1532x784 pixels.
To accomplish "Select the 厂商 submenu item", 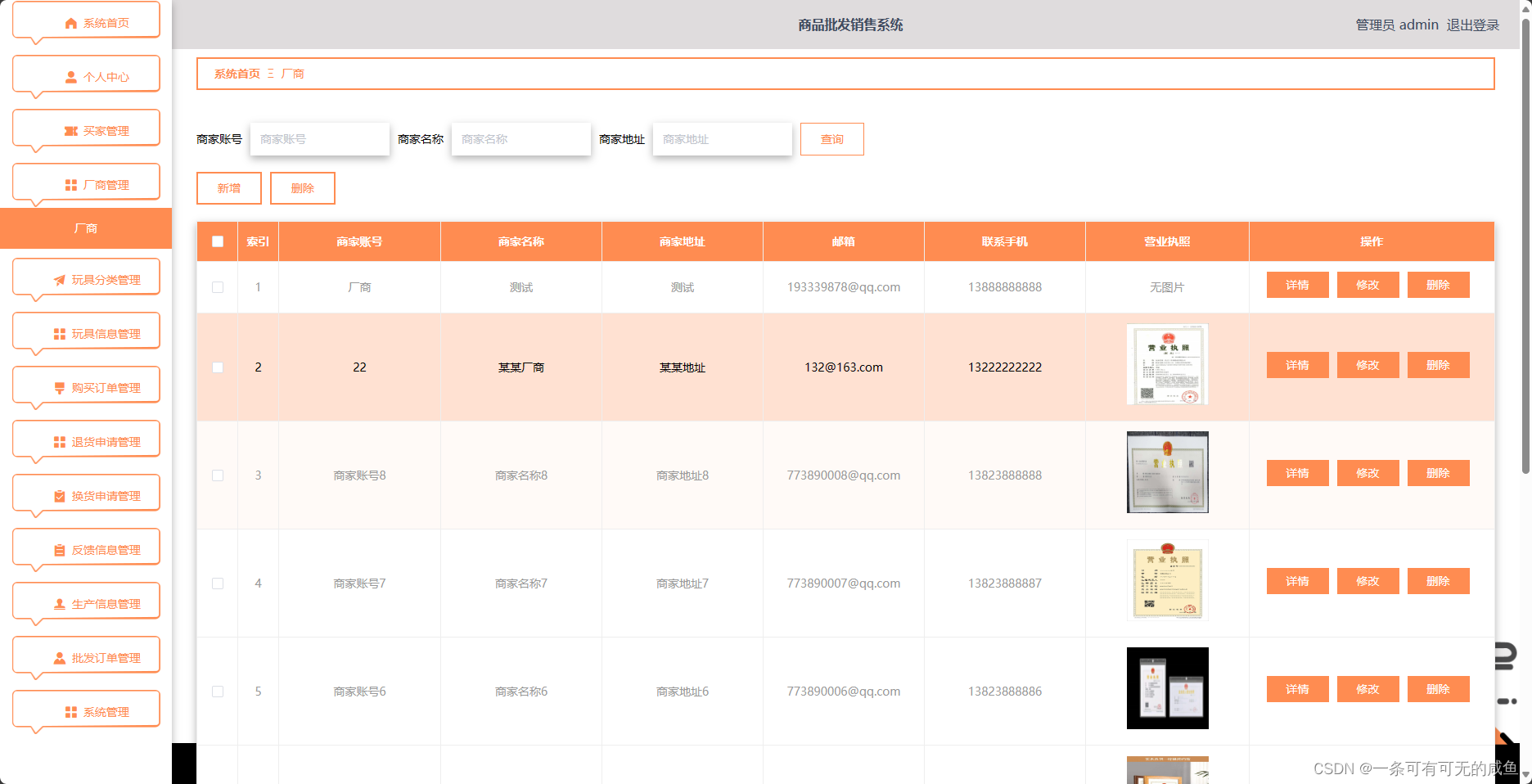I will click(86, 228).
